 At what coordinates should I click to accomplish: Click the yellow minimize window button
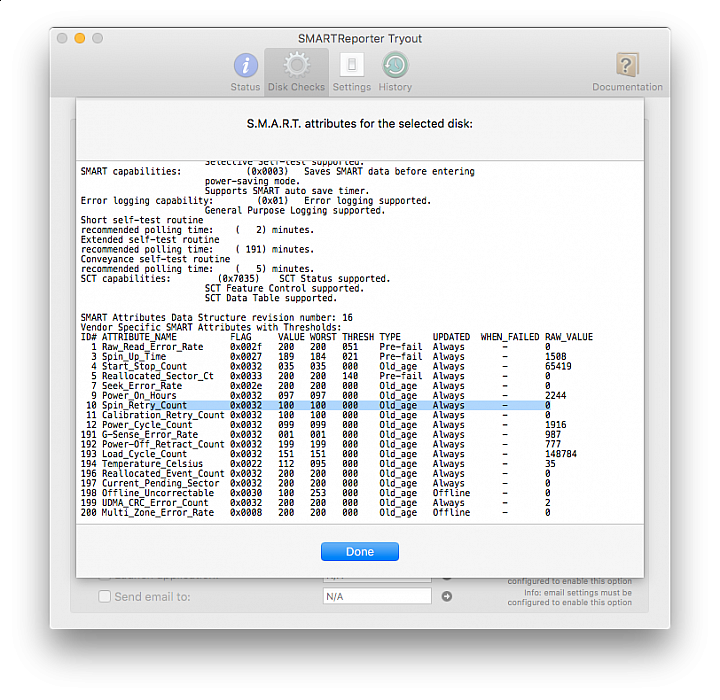click(80, 38)
